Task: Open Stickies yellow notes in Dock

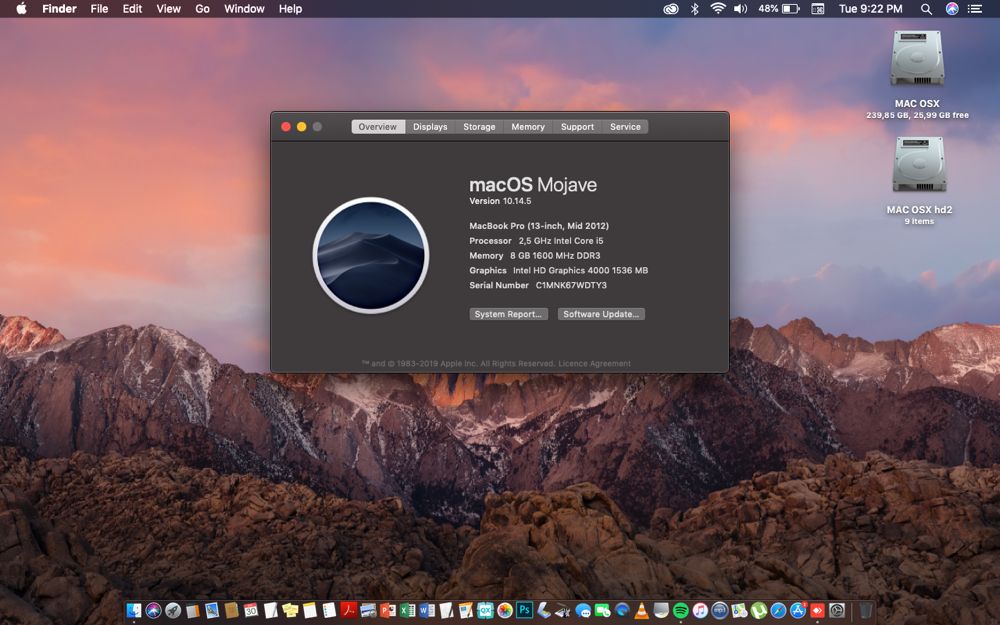Action: click(x=290, y=610)
